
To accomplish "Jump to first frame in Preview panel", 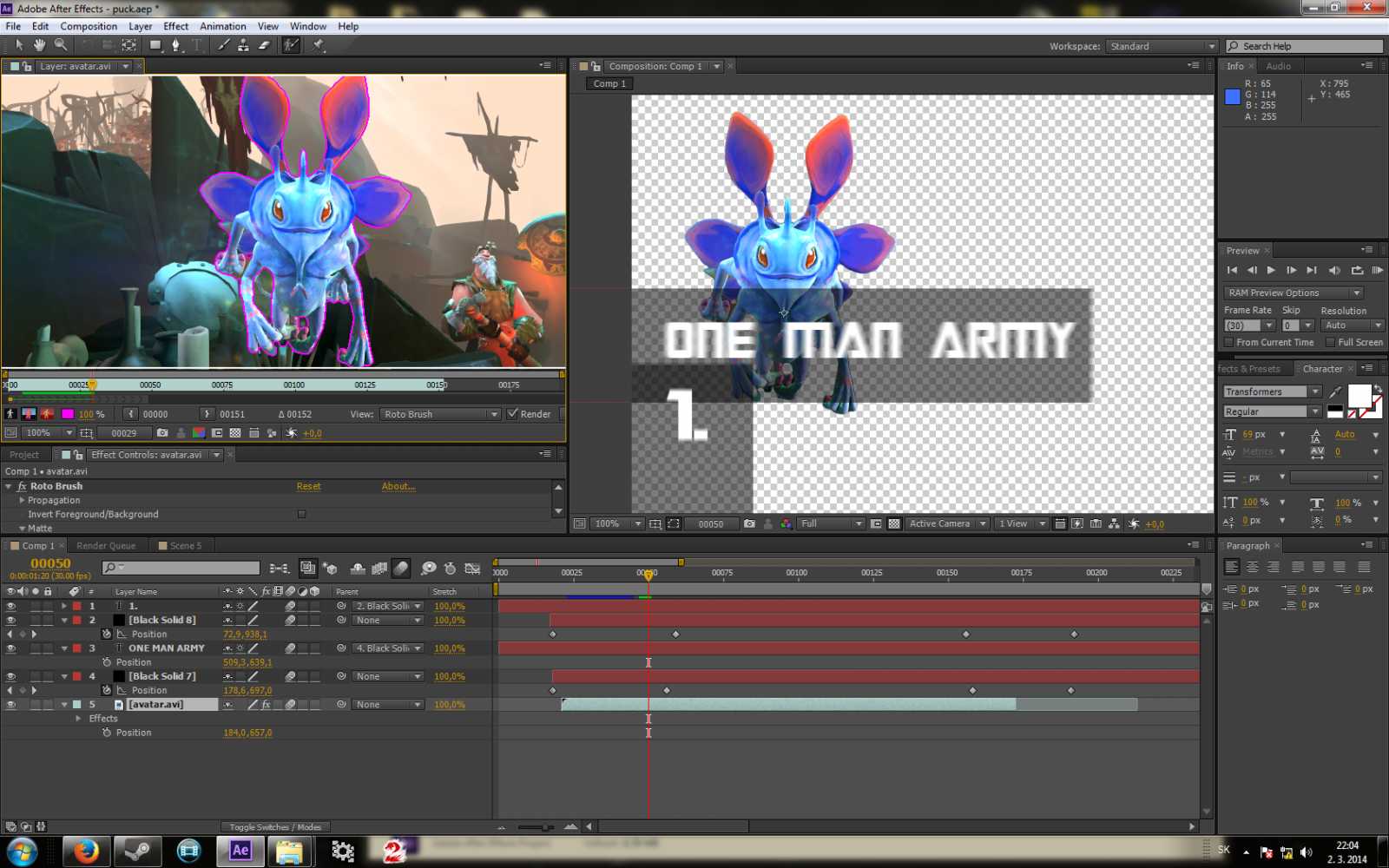I will coord(1232,271).
